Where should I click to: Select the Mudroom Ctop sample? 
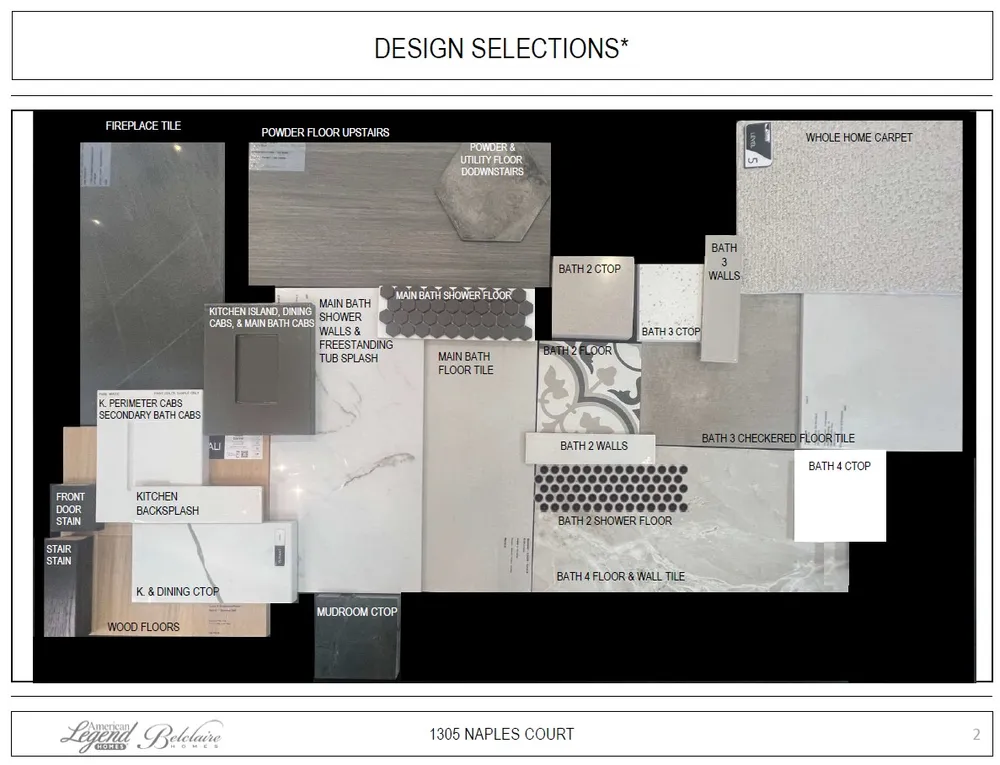coord(357,640)
